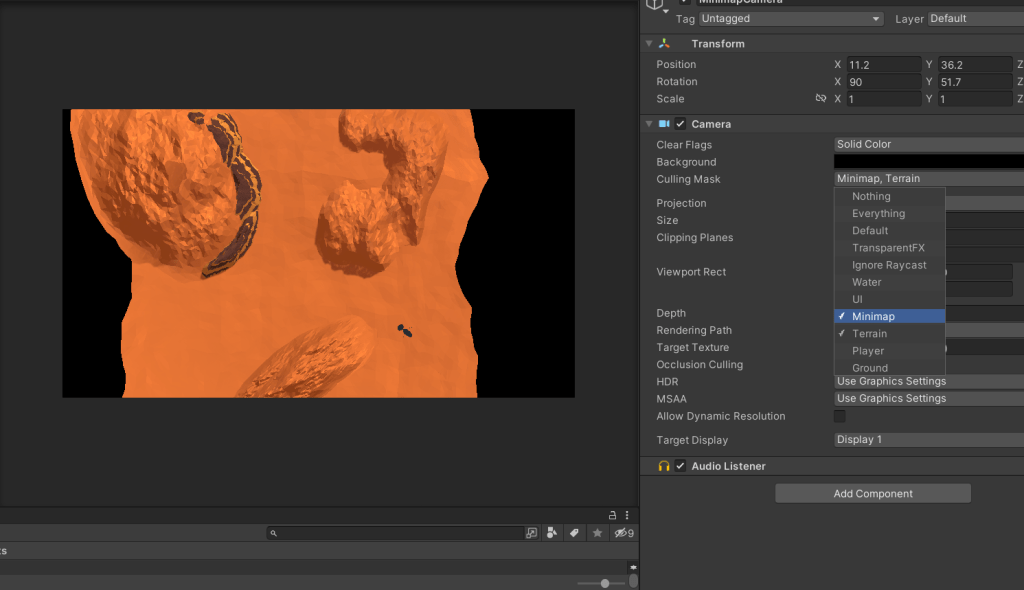Collapse the Transform component section

click(x=648, y=43)
